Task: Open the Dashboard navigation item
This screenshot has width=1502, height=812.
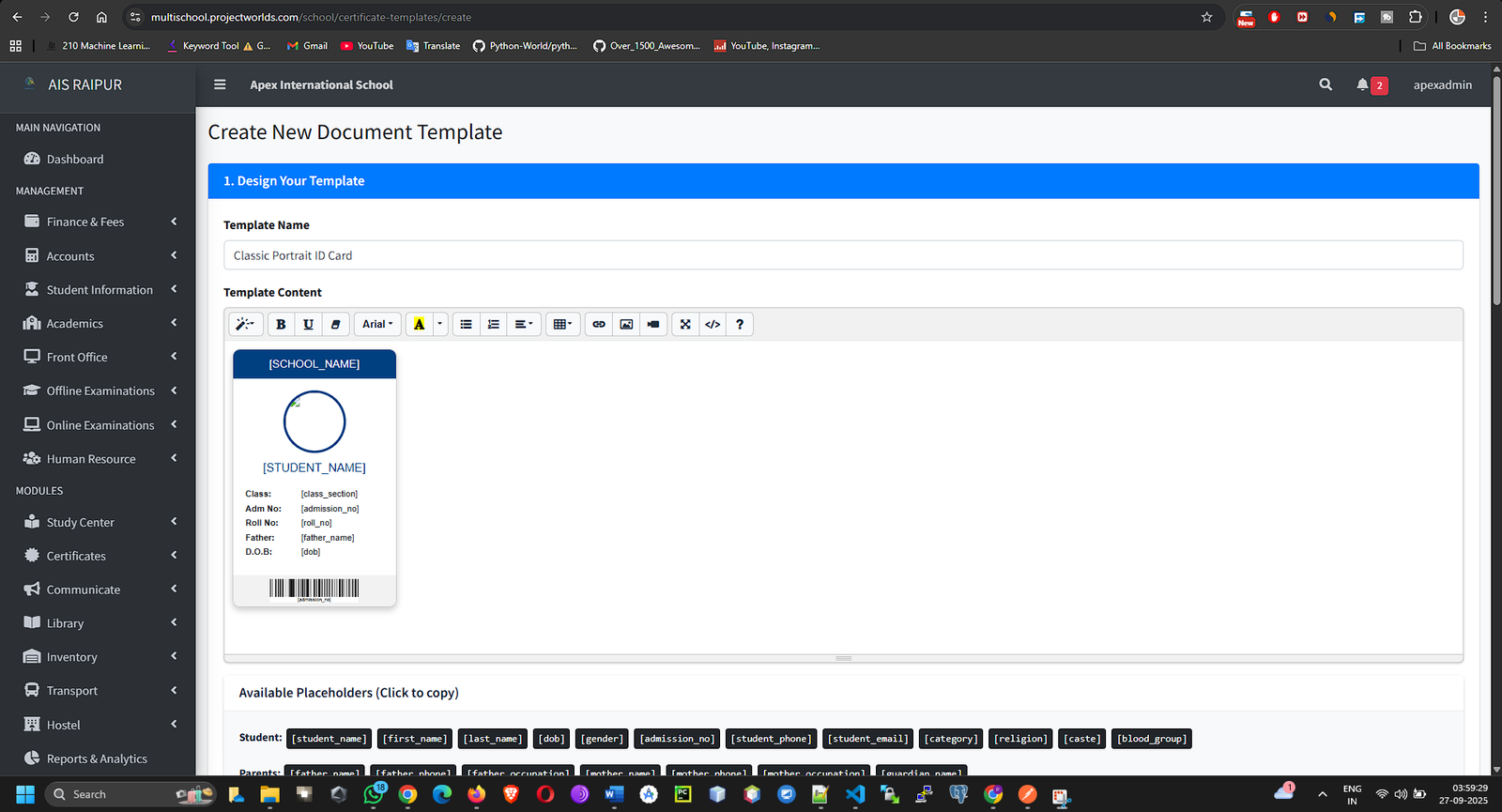Action: tap(75, 160)
